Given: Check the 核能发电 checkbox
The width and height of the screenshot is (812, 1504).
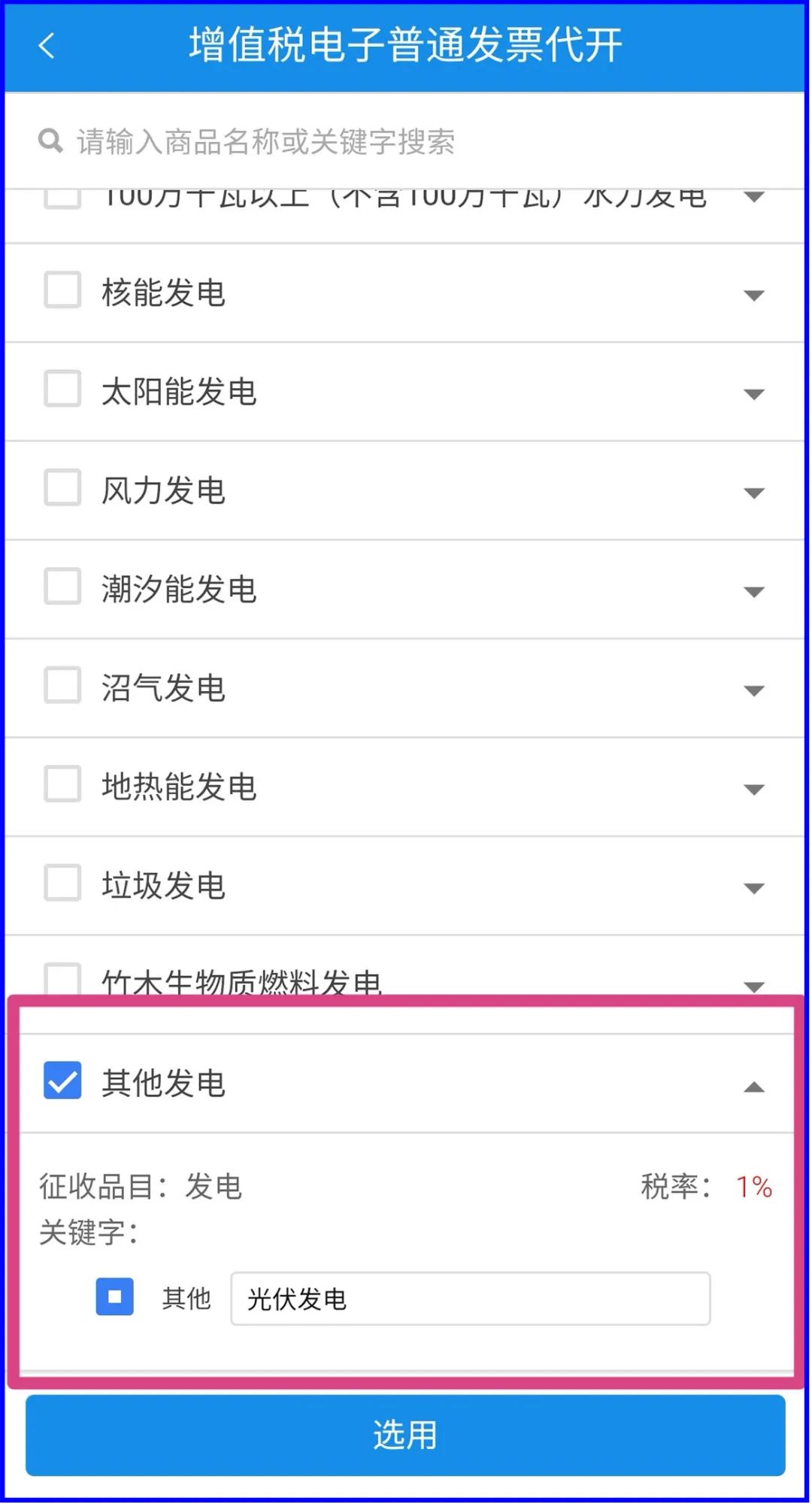Looking at the screenshot, I should point(62,291).
